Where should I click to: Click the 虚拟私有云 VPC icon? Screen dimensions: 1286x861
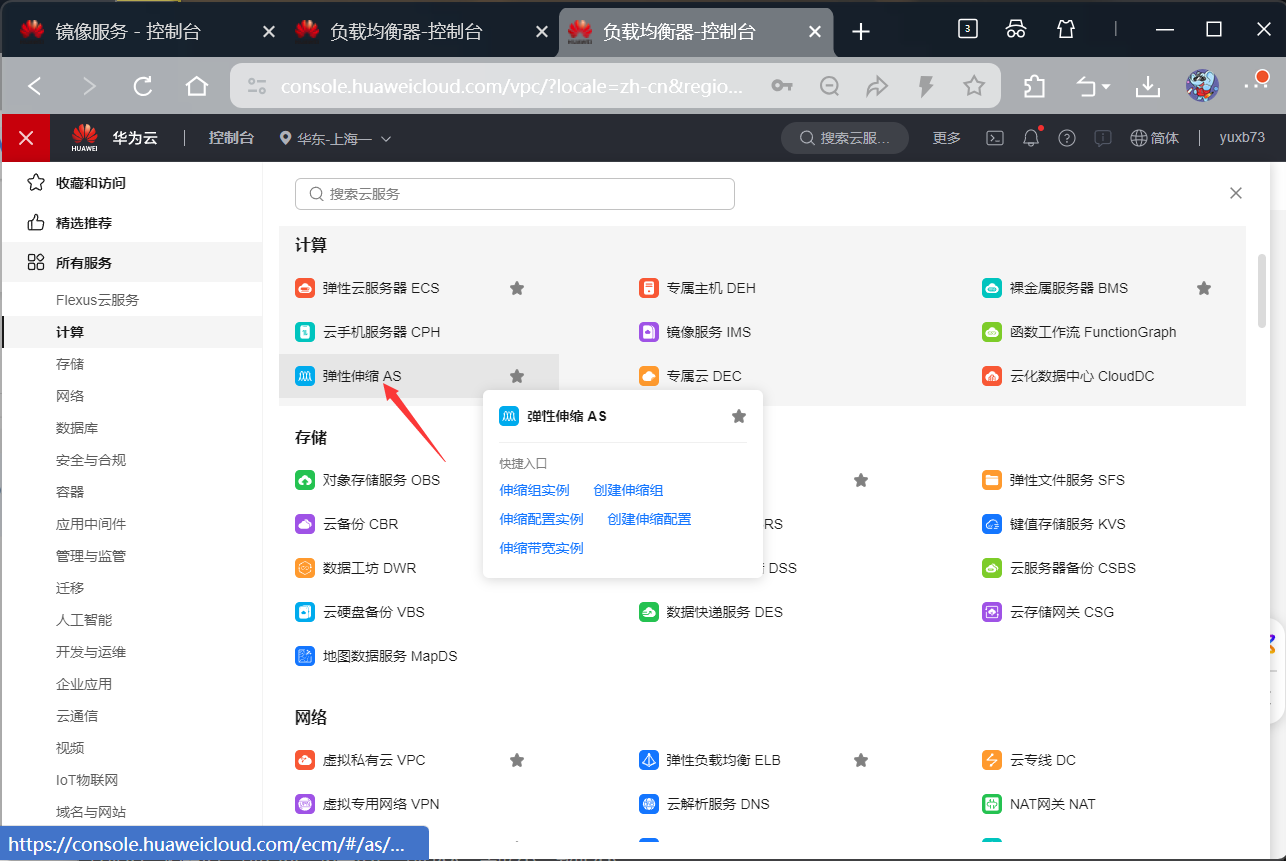pyautogui.click(x=305, y=760)
